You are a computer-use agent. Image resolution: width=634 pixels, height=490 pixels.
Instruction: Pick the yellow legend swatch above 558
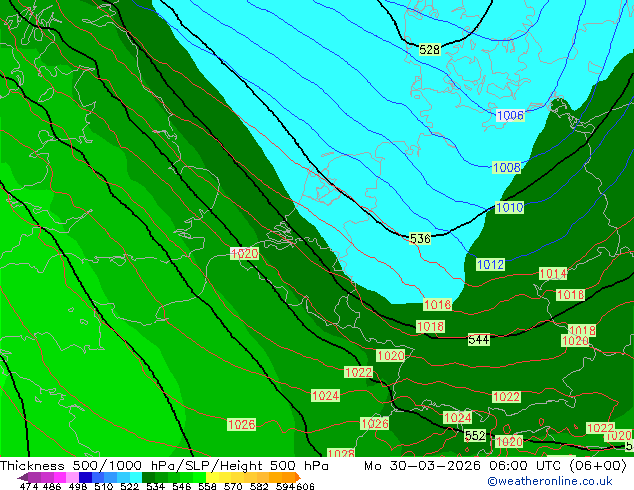tap(212, 477)
